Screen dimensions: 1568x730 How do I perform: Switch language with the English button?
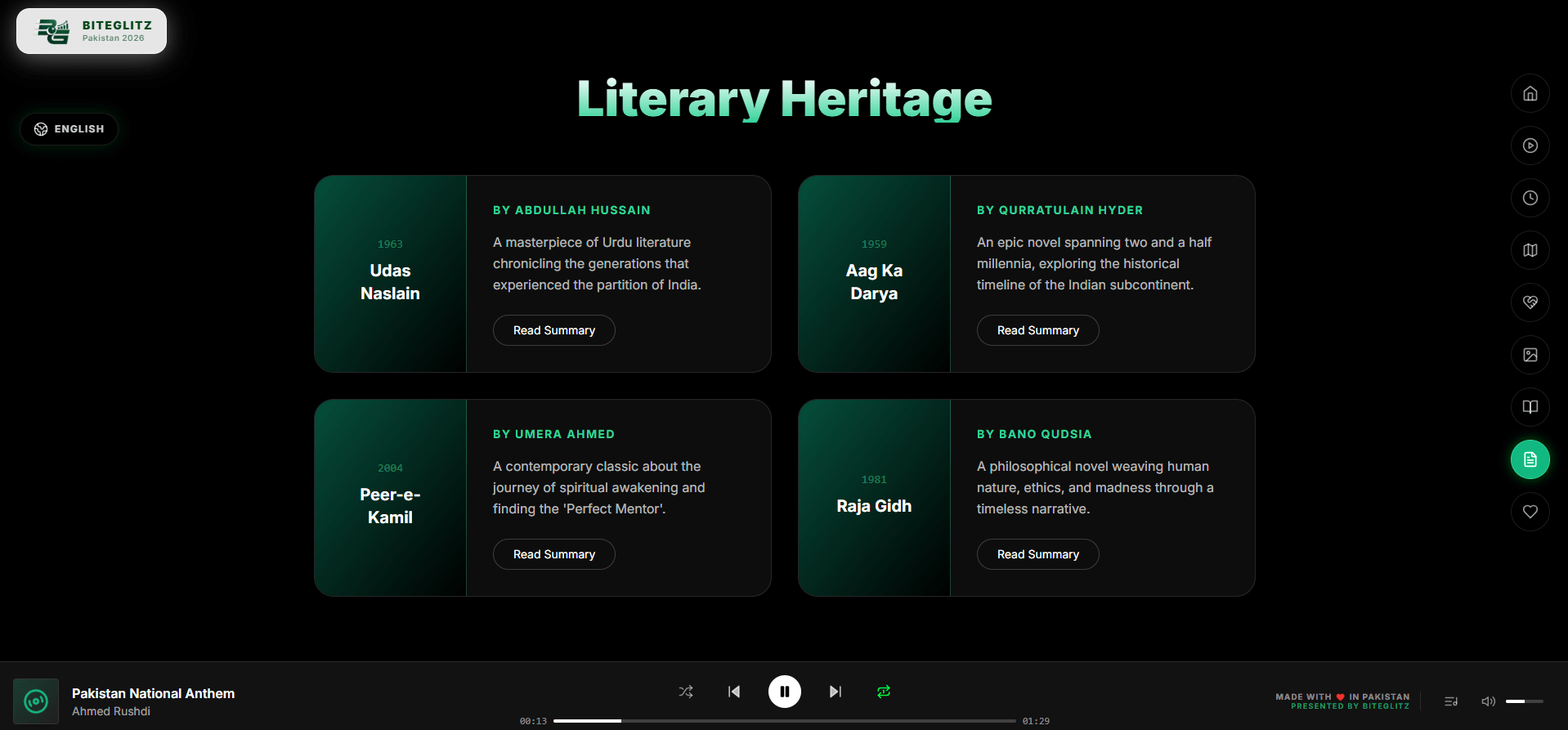69,129
